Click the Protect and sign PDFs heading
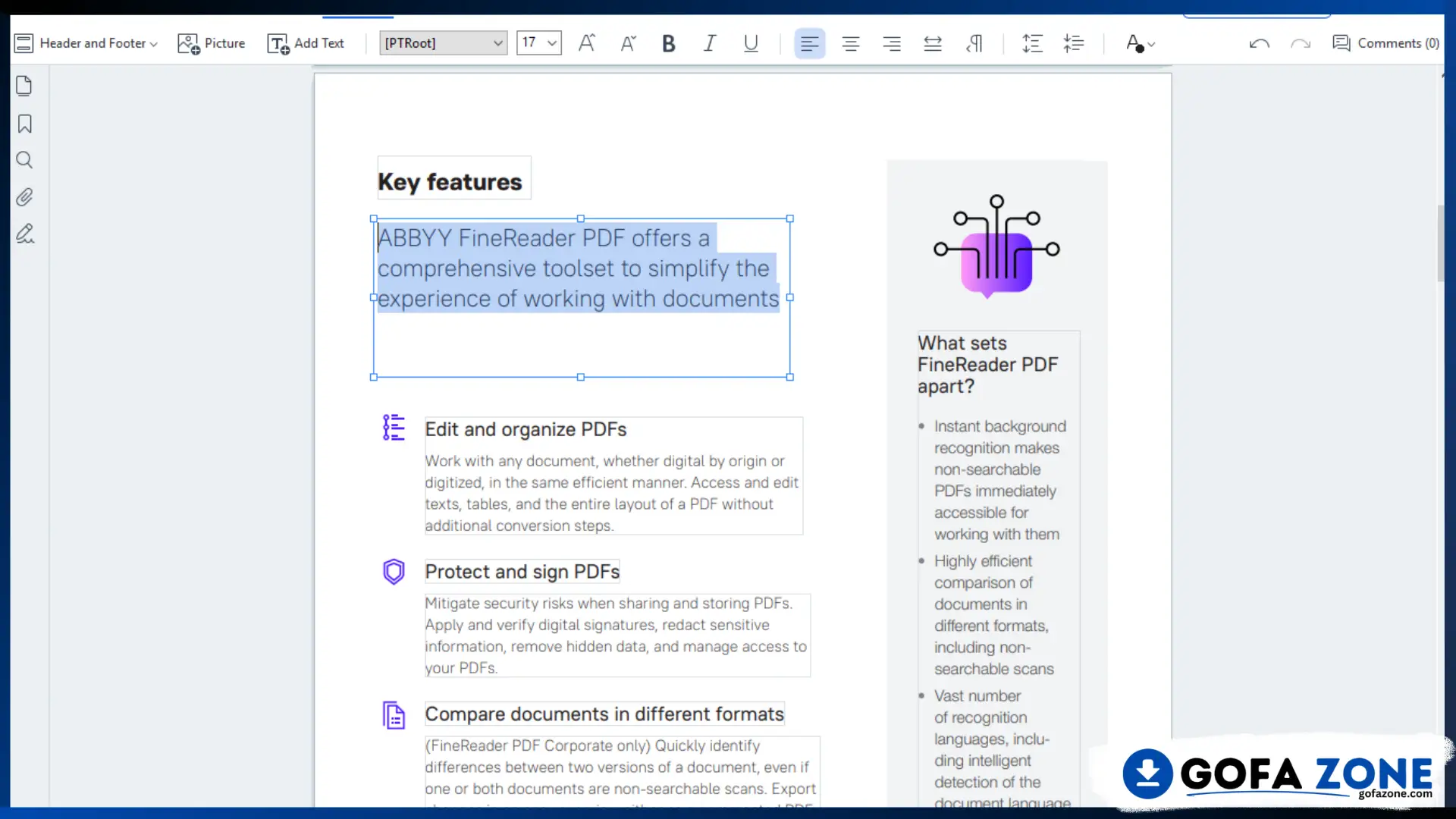 pos(522,572)
